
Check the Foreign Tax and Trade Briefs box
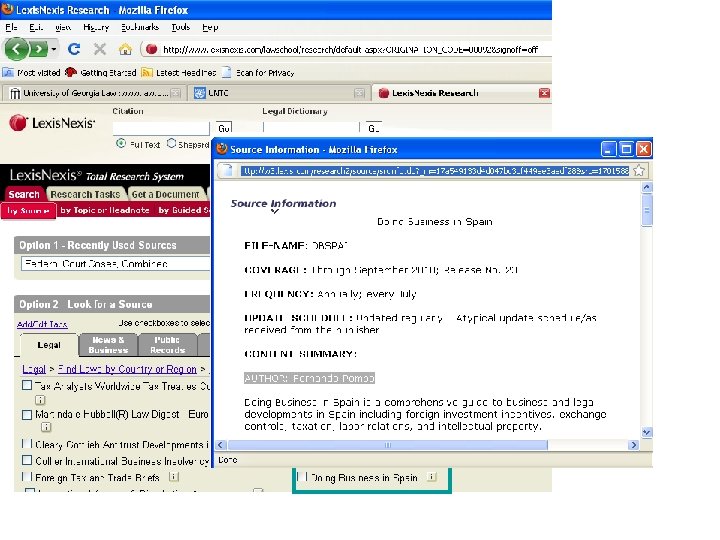tap(27, 477)
